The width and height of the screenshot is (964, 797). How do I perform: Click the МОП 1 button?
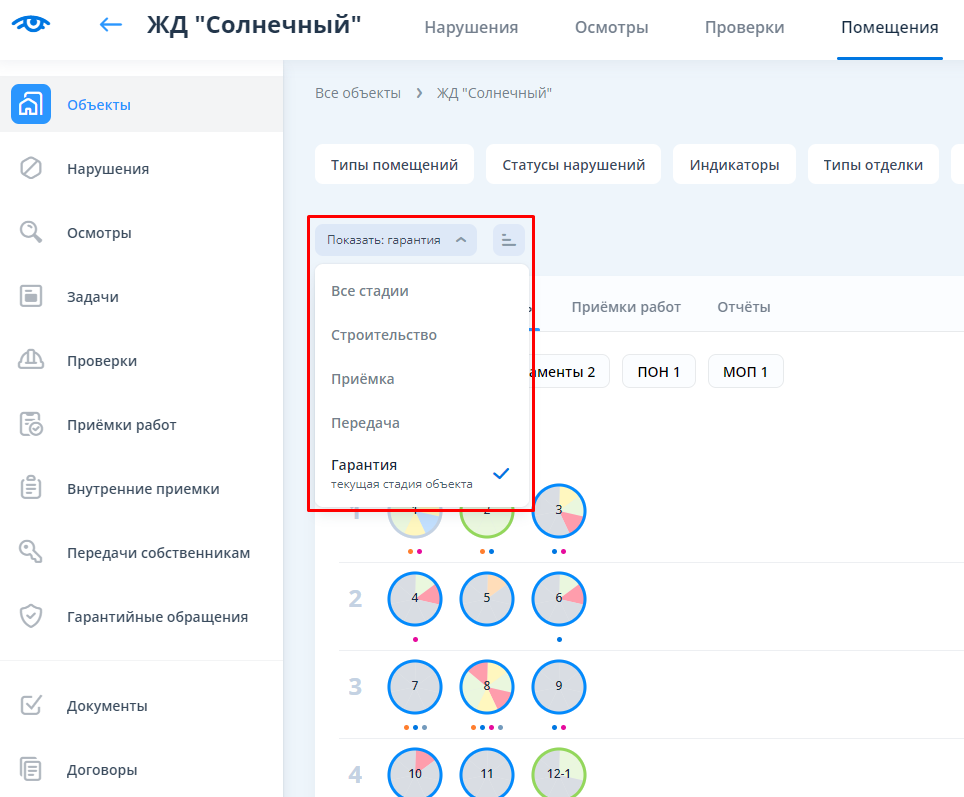[x=745, y=372]
